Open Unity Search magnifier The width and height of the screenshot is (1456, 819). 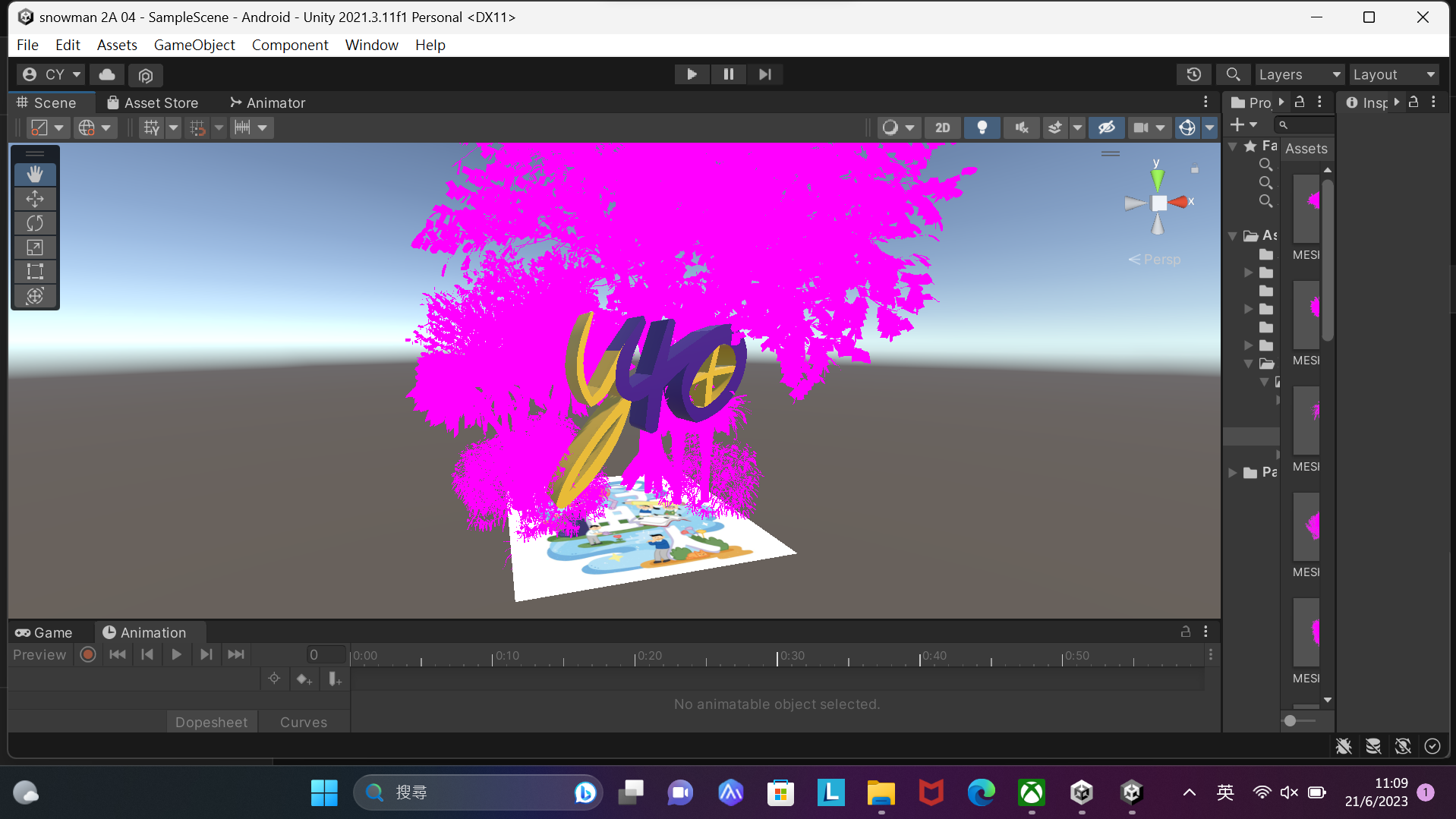(1233, 74)
